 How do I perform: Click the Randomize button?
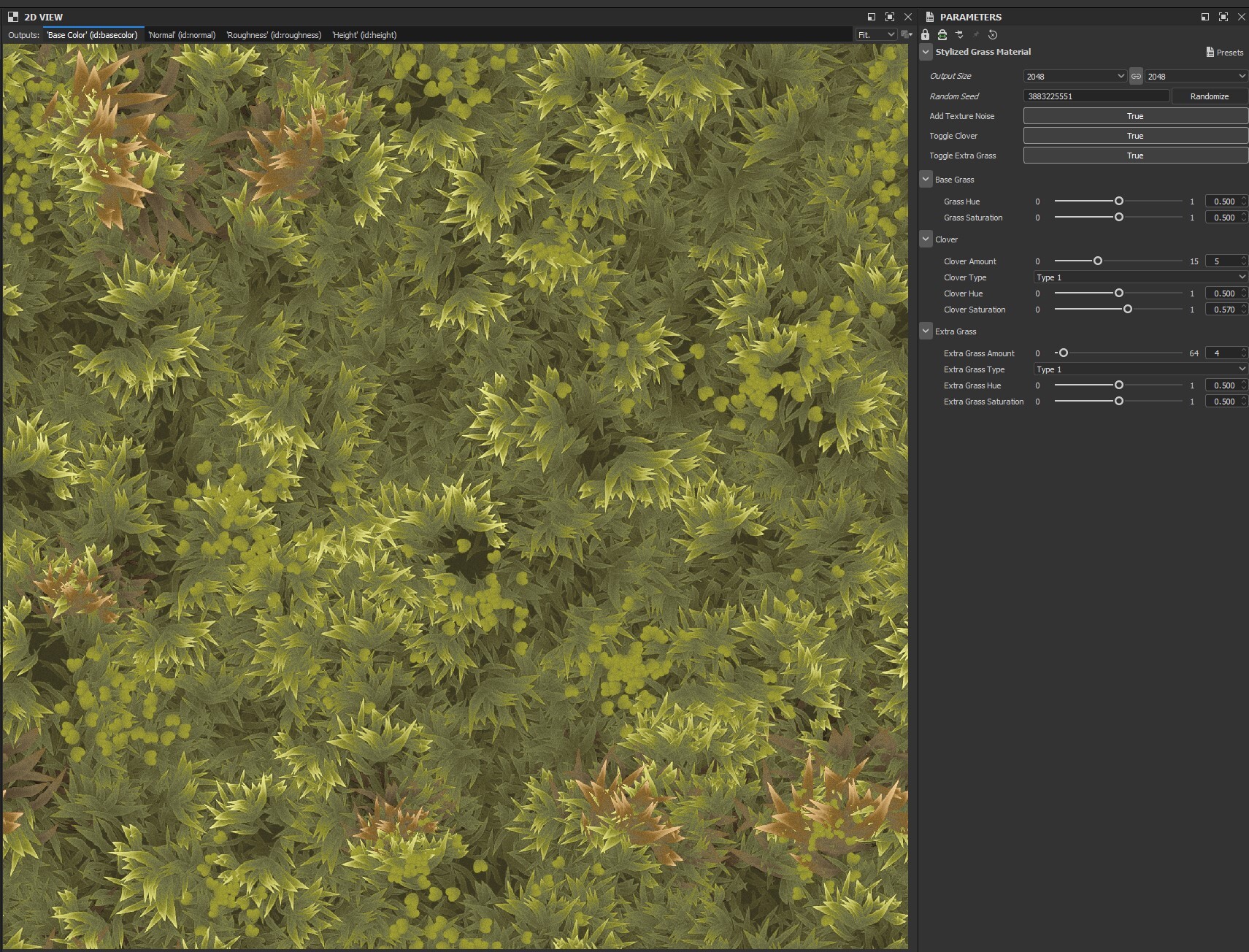1209,96
